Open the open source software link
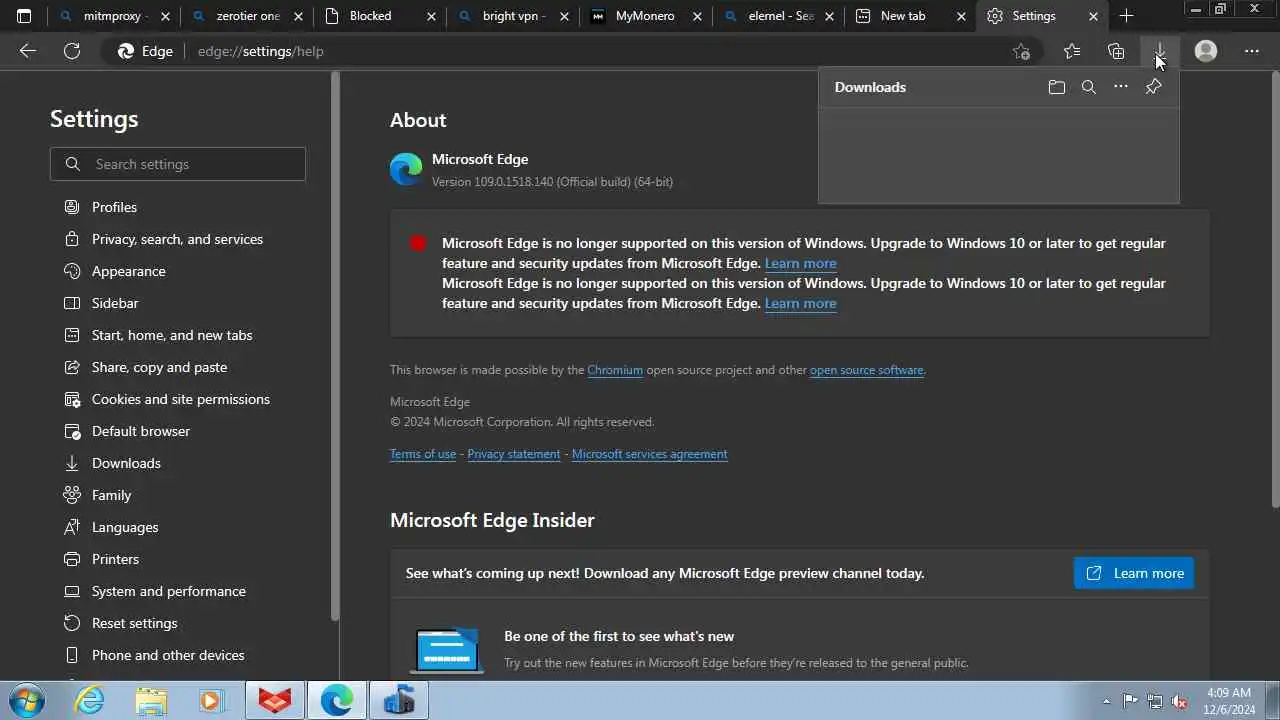1280x720 pixels. (866, 370)
